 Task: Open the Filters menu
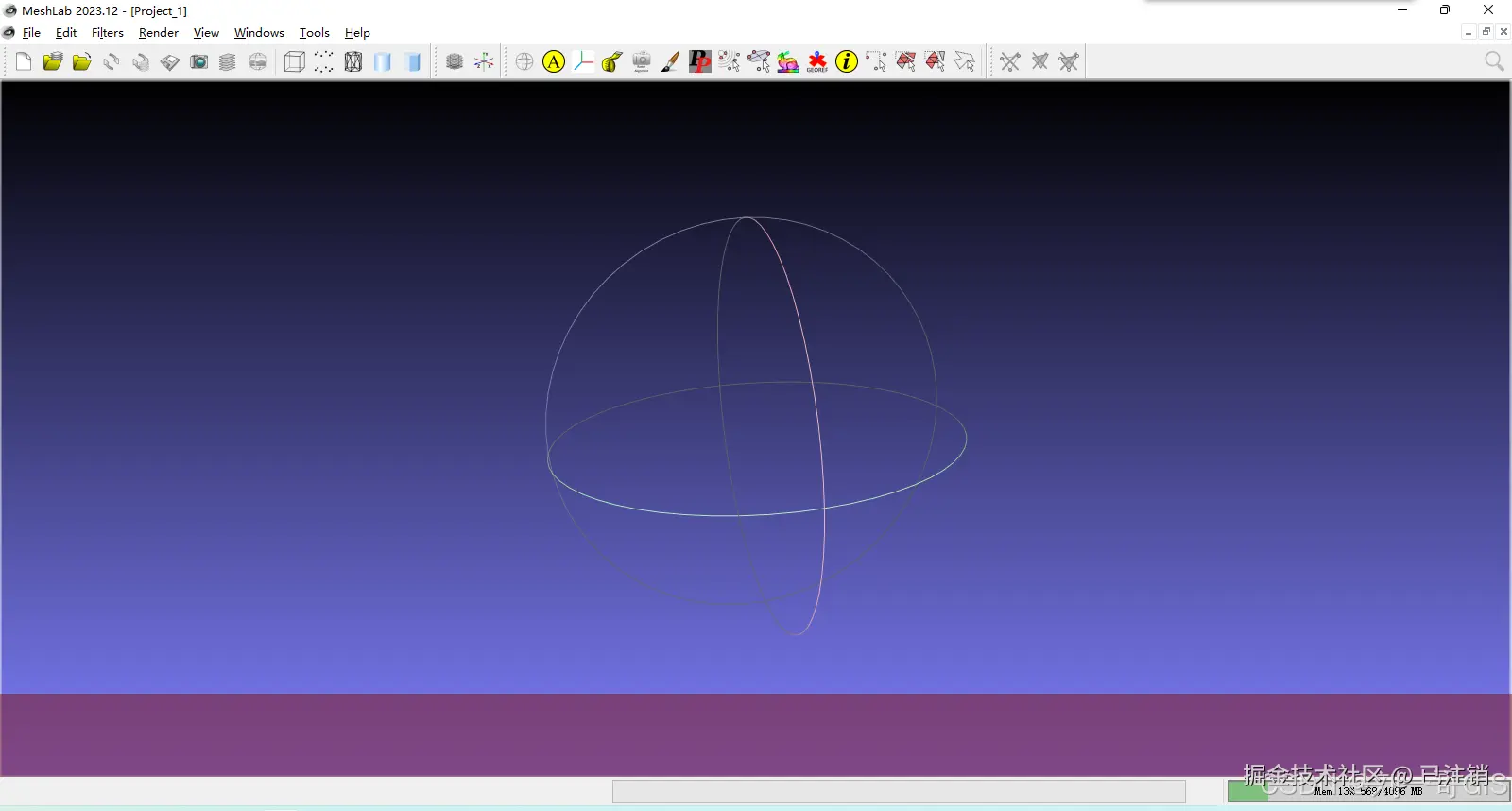(x=108, y=32)
